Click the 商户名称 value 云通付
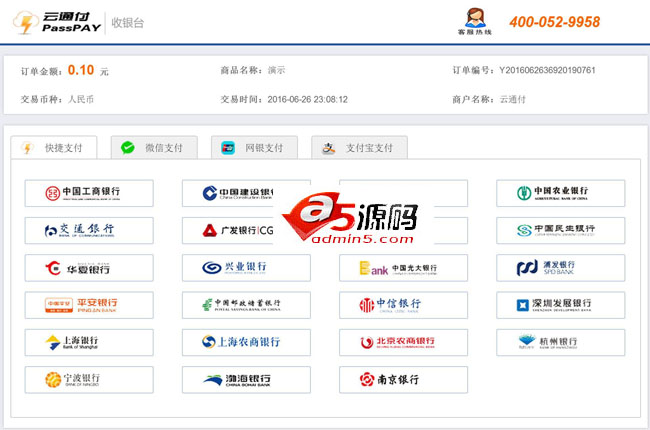Screen dimensions: 650x430 tap(512, 100)
